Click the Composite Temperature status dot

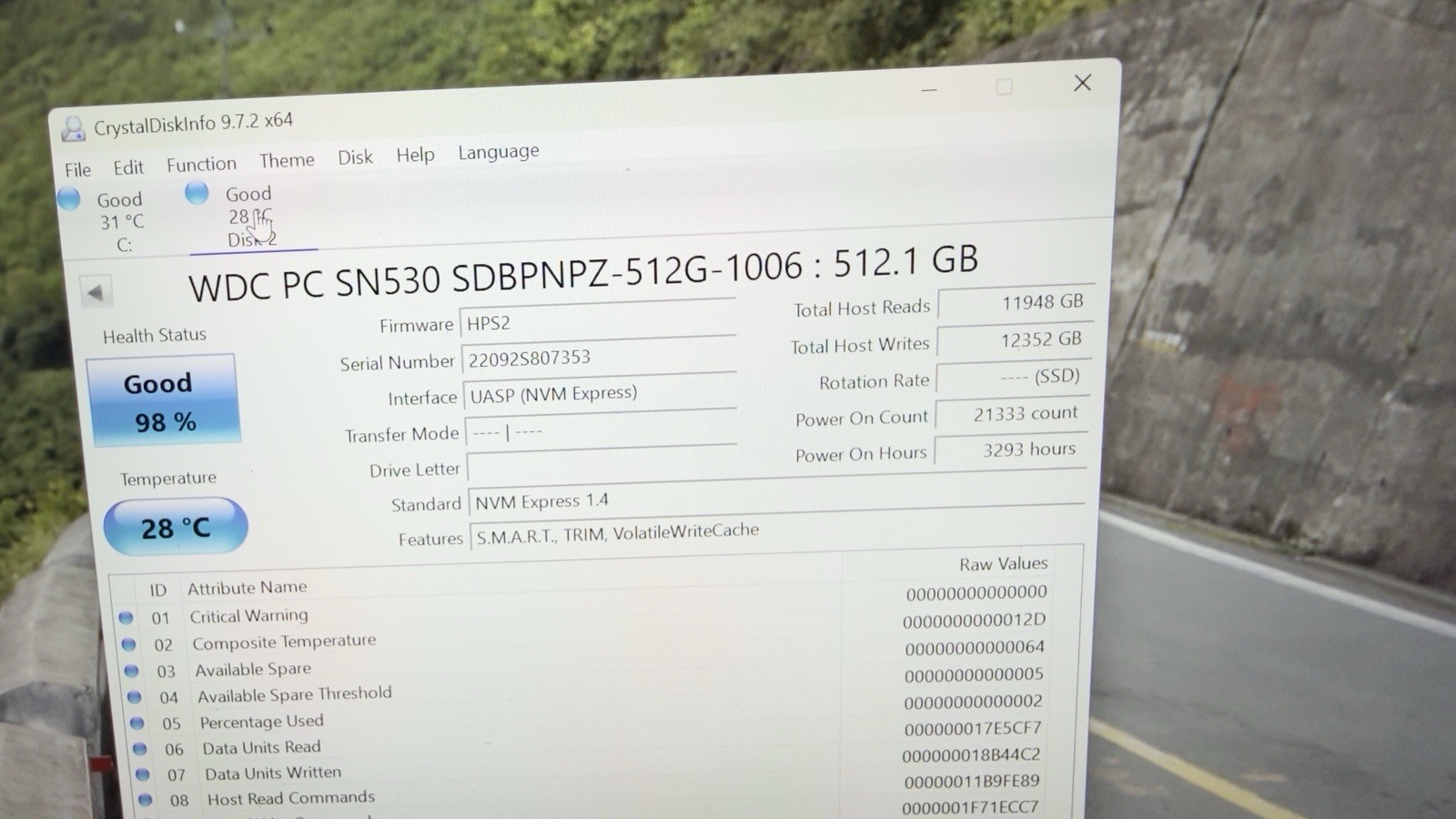point(128,644)
